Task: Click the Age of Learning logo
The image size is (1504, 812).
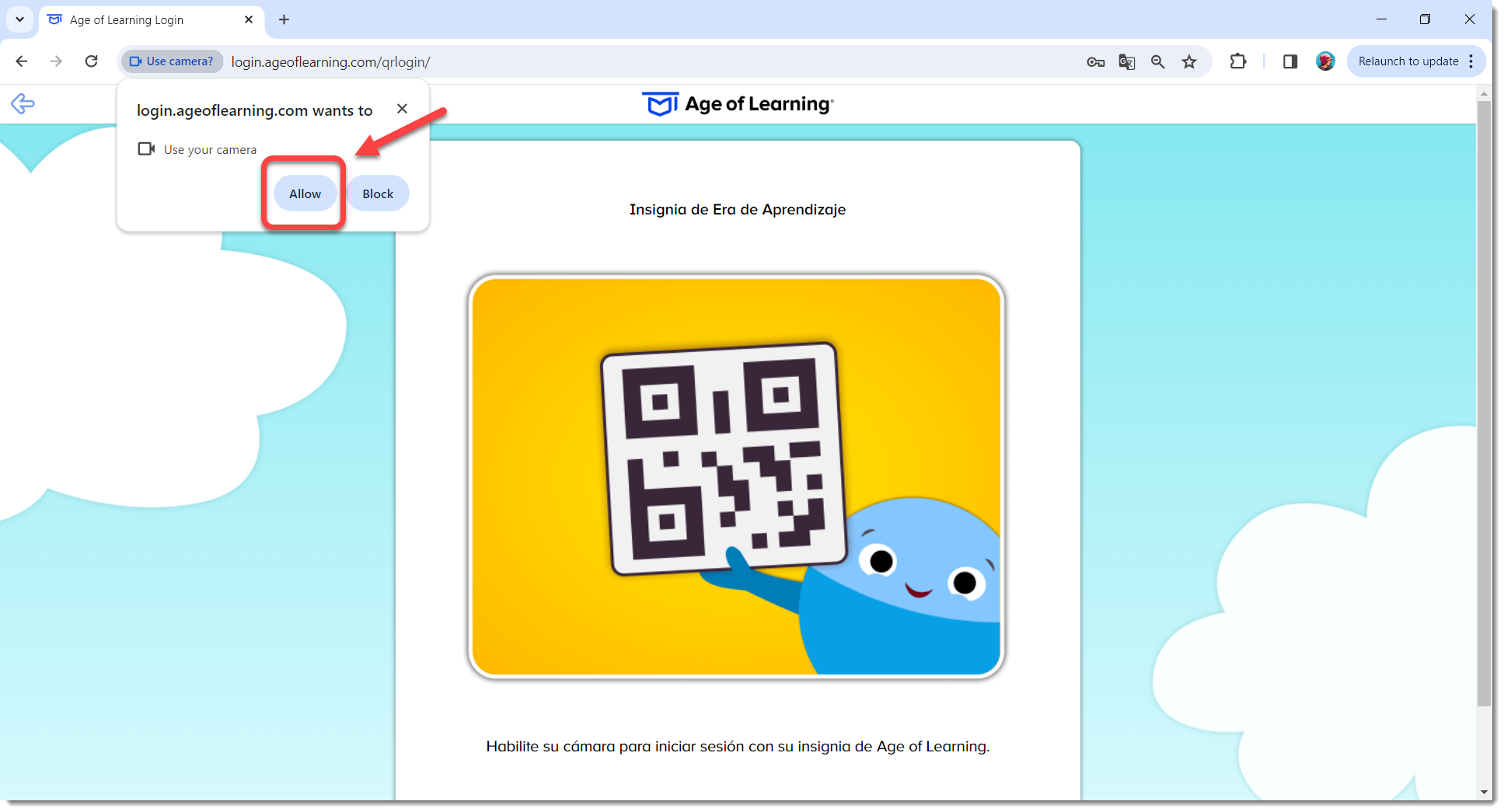Action: point(738,103)
